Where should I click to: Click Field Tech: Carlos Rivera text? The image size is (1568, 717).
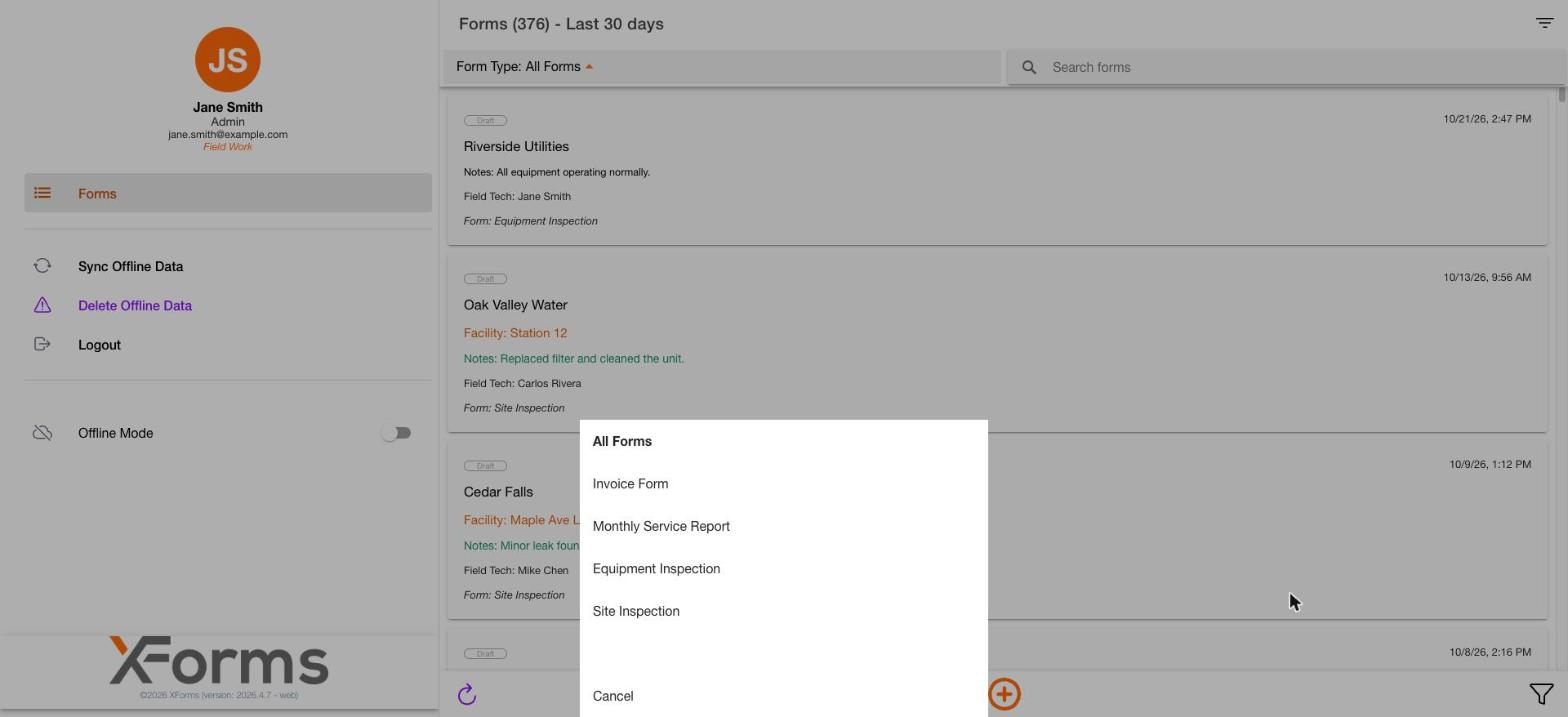(x=522, y=383)
